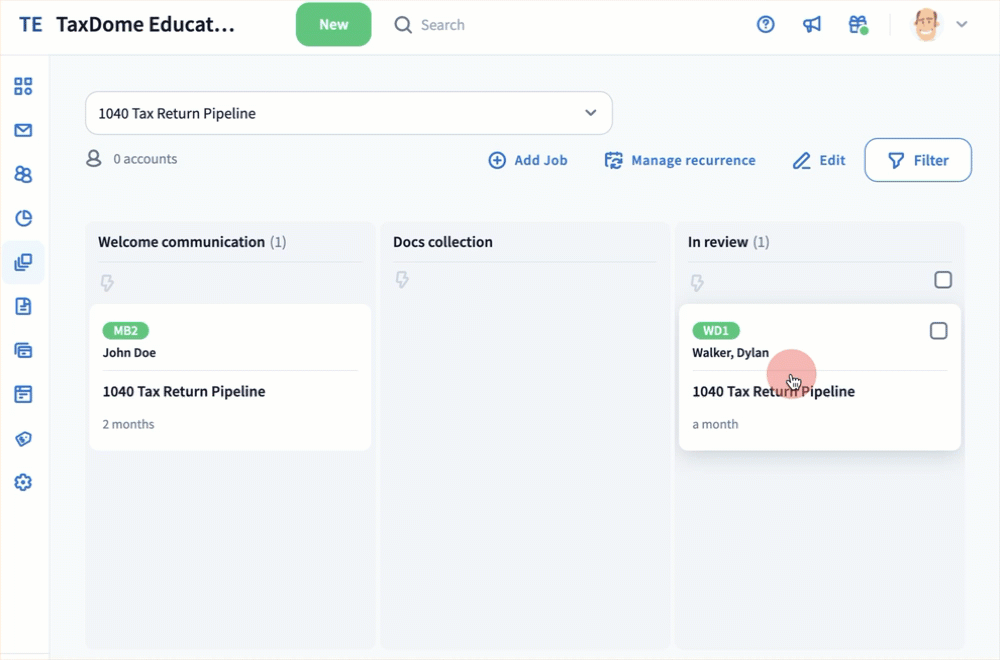Open the announcements megaphone icon
Screen dimensions: 1000x660
[x=812, y=25]
